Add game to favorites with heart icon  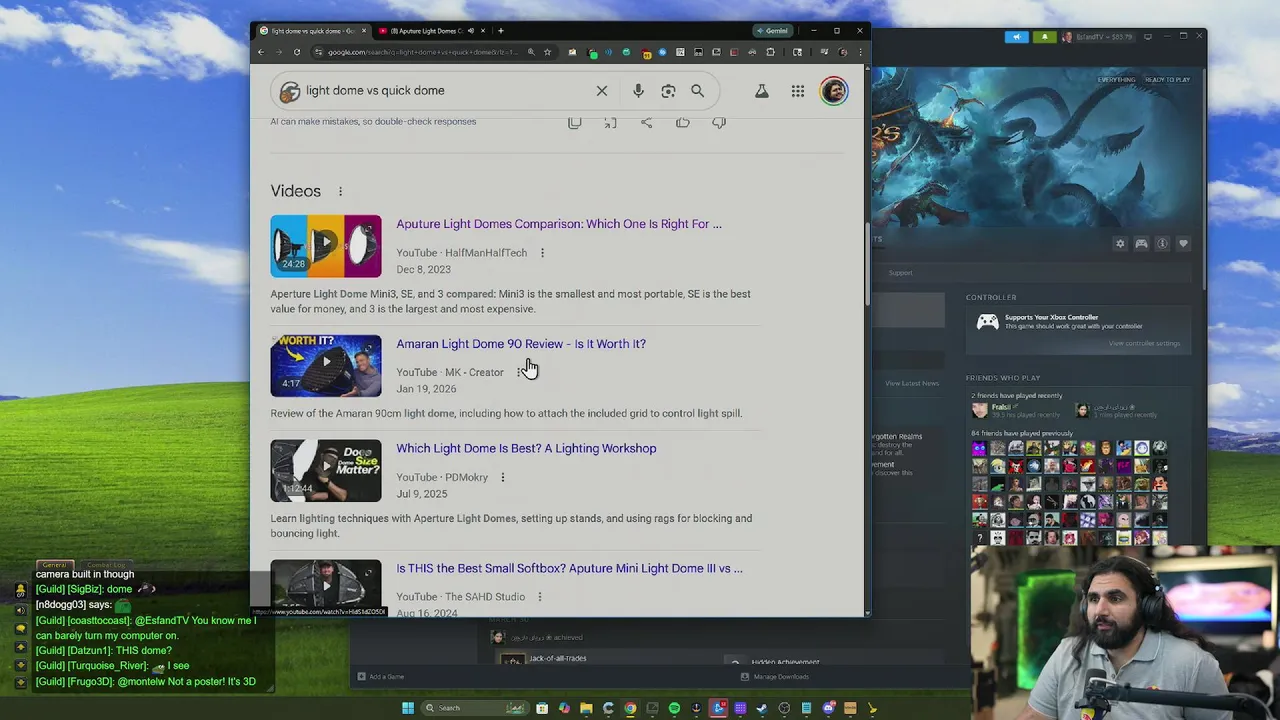(x=1183, y=243)
